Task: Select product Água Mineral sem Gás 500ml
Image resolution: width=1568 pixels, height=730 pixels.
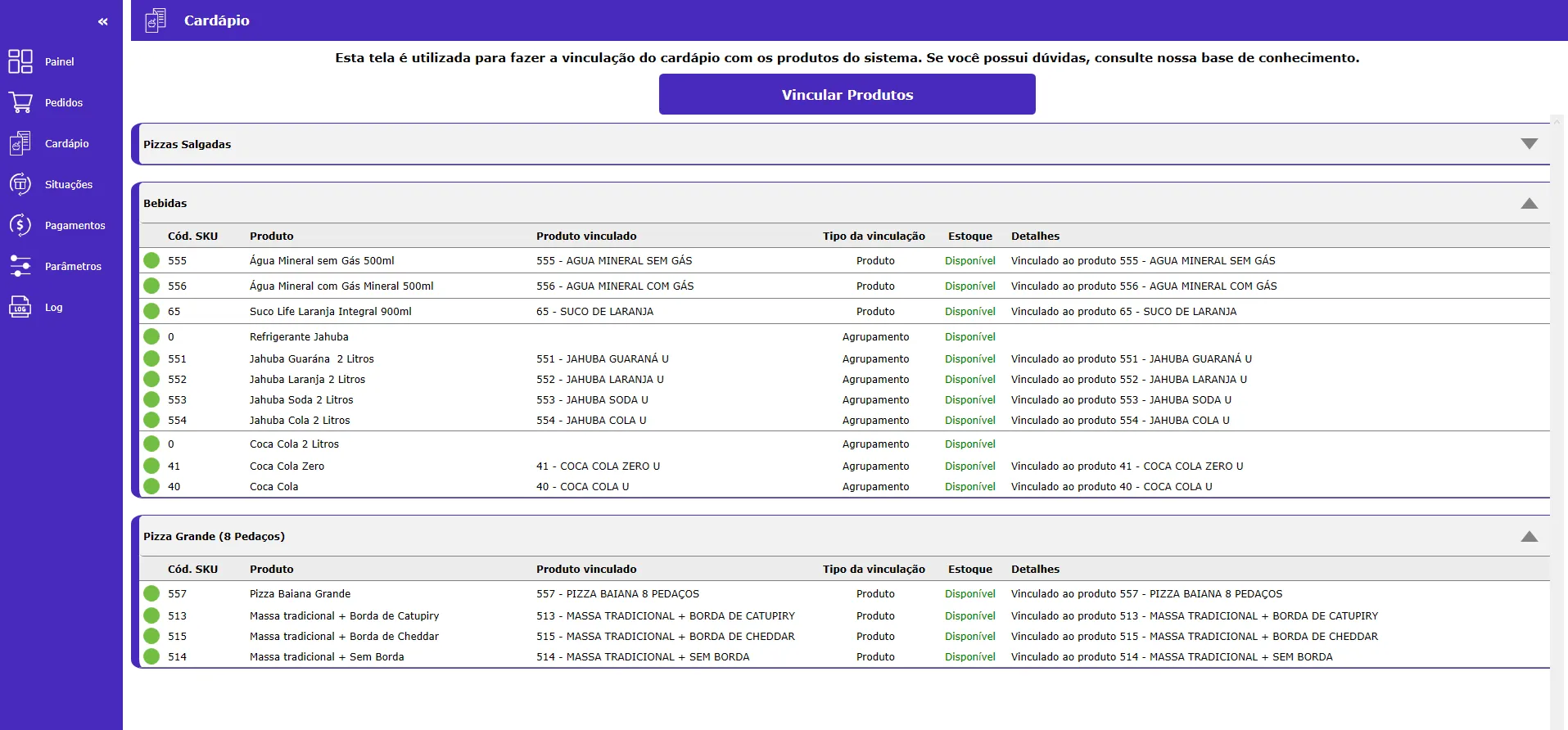Action: point(322,260)
